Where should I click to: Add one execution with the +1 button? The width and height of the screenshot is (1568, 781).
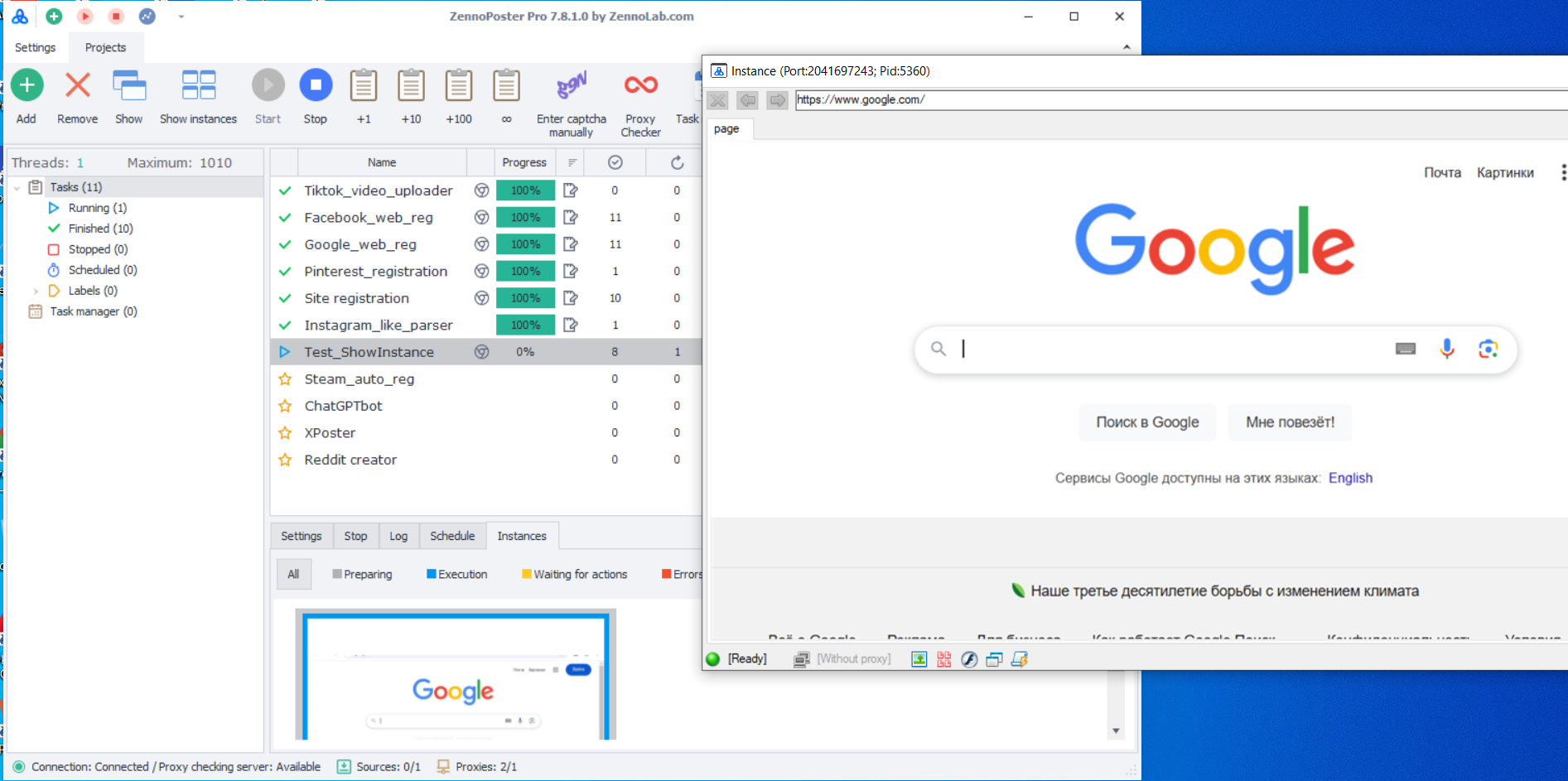(x=364, y=85)
